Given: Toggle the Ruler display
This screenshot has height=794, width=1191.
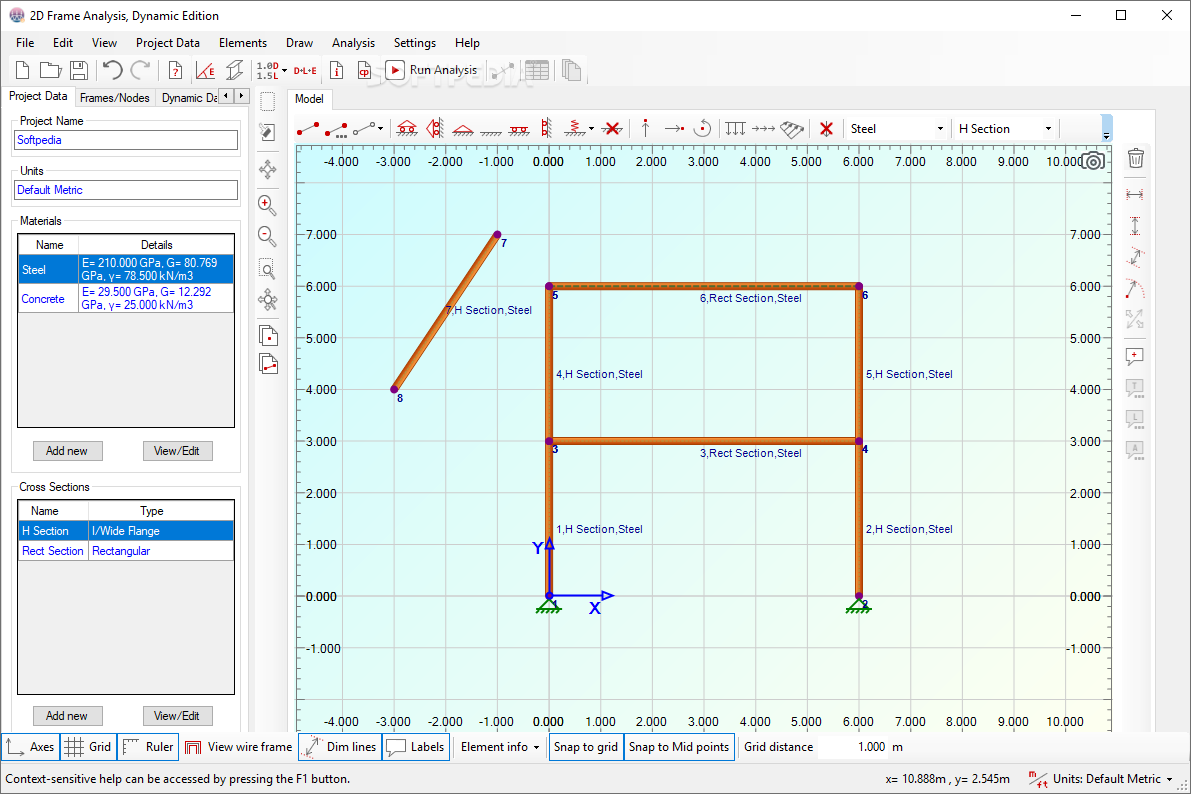Looking at the screenshot, I should coord(148,747).
